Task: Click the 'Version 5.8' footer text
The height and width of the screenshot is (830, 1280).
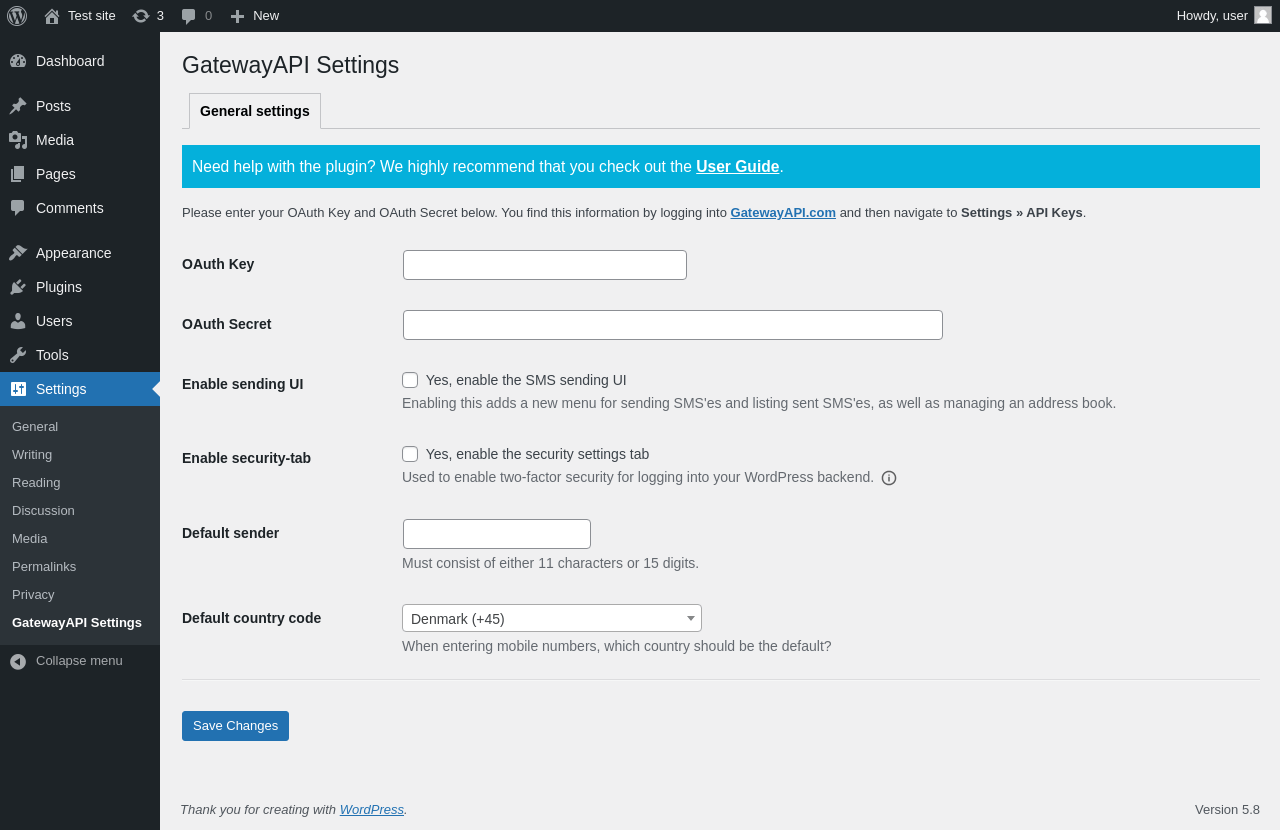Action: click(x=1227, y=810)
